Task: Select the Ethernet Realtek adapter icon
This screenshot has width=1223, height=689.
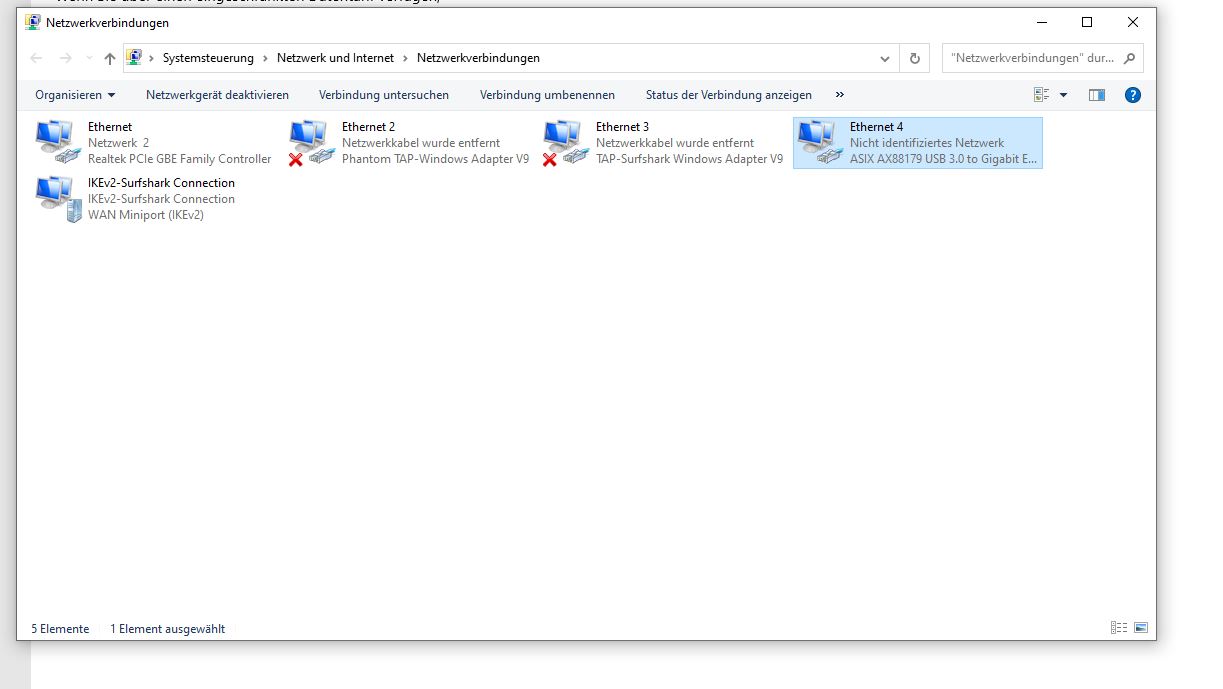Action: 58,143
